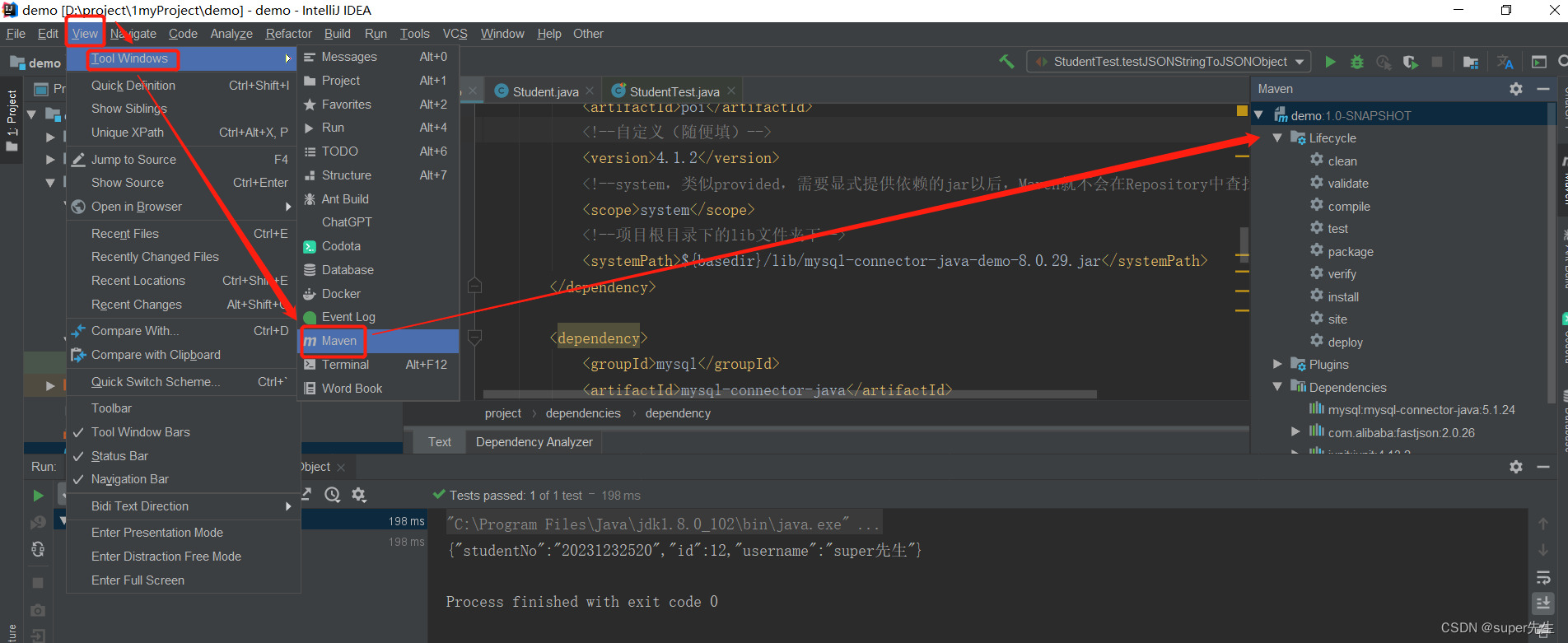Switch to the Dependency Analyzer tab
Viewport: 1568px width, 643px height.
click(x=534, y=442)
